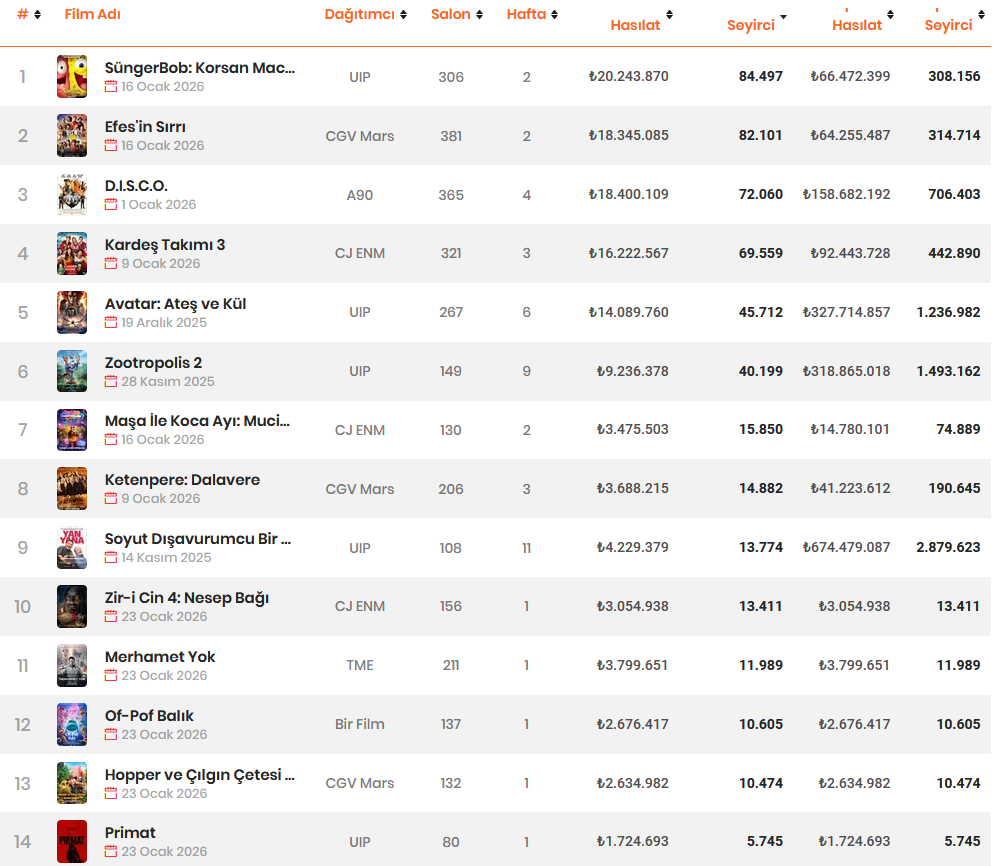Click the Hopper ve Çılgın Çetesi poster
The height and width of the screenshot is (866, 1000).
coord(72,783)
